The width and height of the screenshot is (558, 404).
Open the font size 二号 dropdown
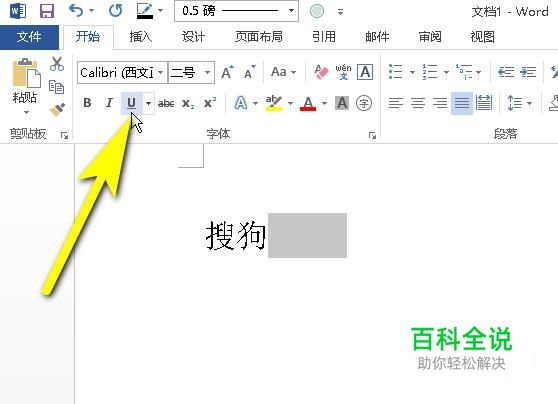click(x=207, y=73)
